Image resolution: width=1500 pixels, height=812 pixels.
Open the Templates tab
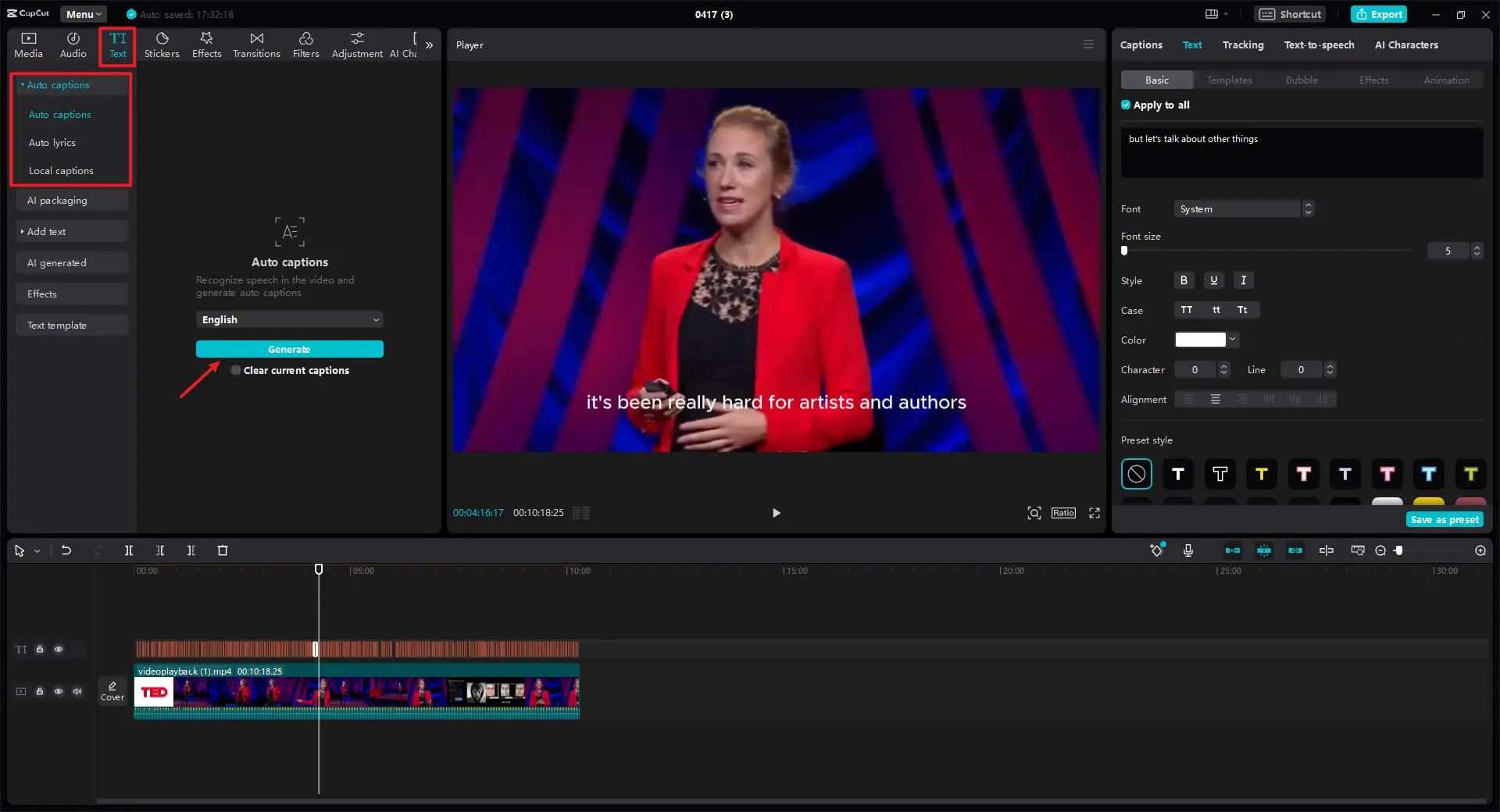coord(1228,80)
